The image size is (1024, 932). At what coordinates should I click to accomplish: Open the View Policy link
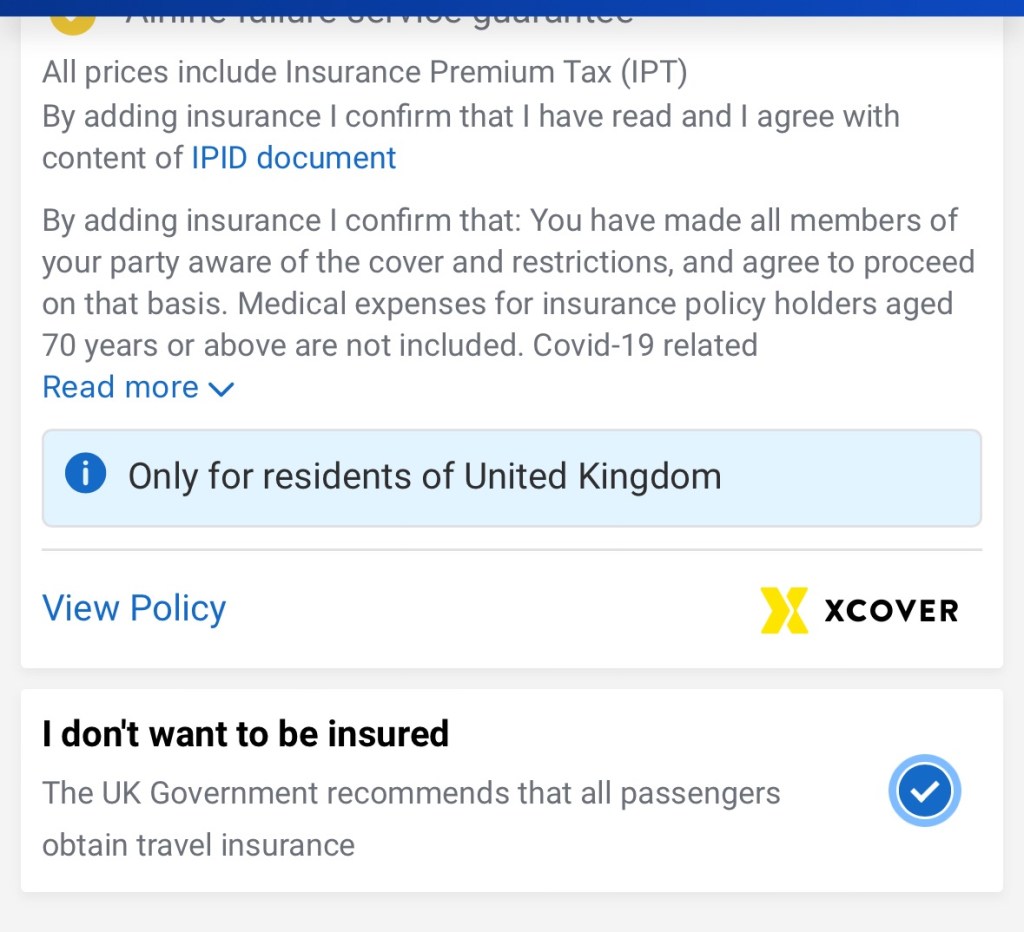coord(134,608)
